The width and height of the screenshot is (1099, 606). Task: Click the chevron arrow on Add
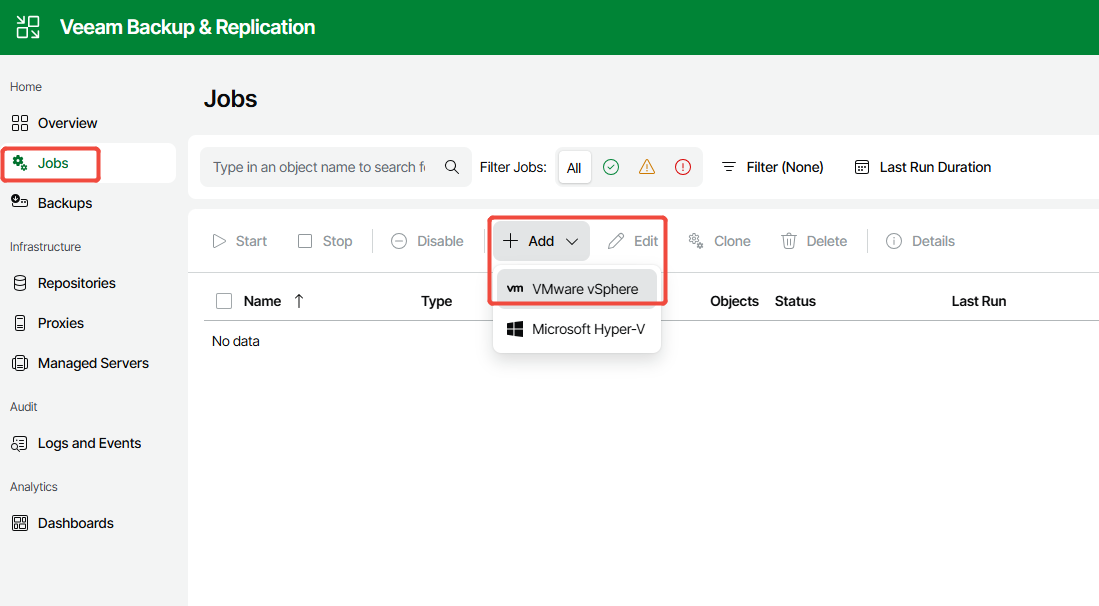point(572,242)
